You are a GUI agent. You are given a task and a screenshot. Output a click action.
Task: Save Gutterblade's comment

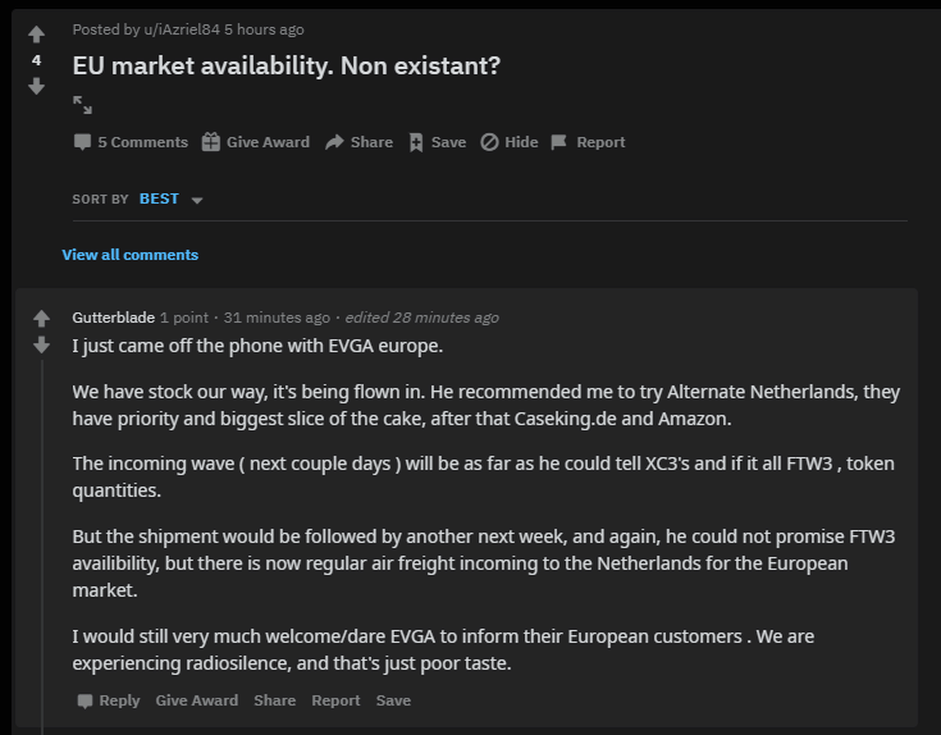393,701
